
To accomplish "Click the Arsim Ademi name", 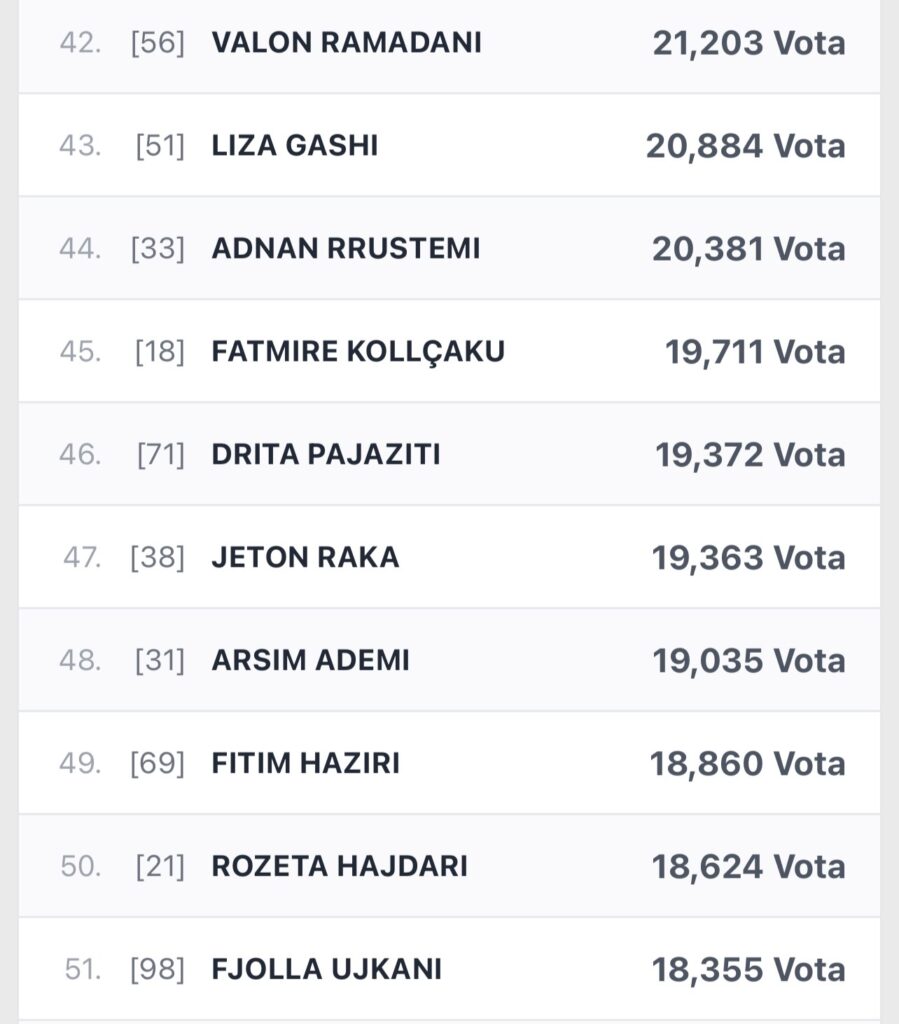I will click(311, 661).
